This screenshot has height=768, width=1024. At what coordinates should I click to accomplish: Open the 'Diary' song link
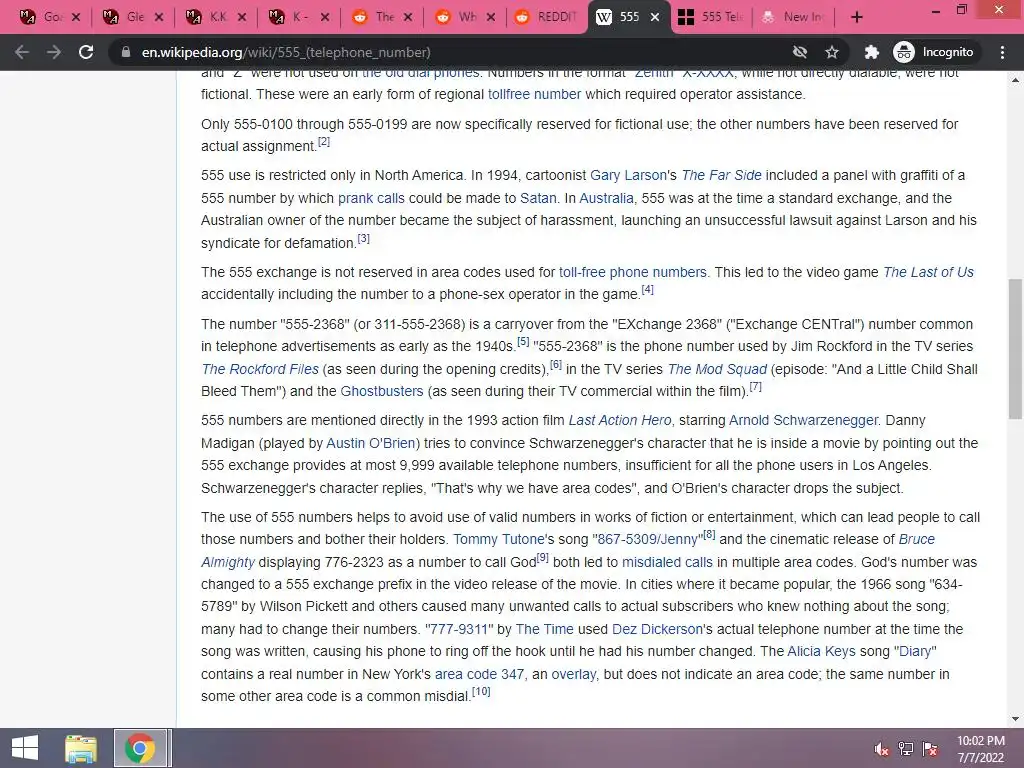pos(914,652)
